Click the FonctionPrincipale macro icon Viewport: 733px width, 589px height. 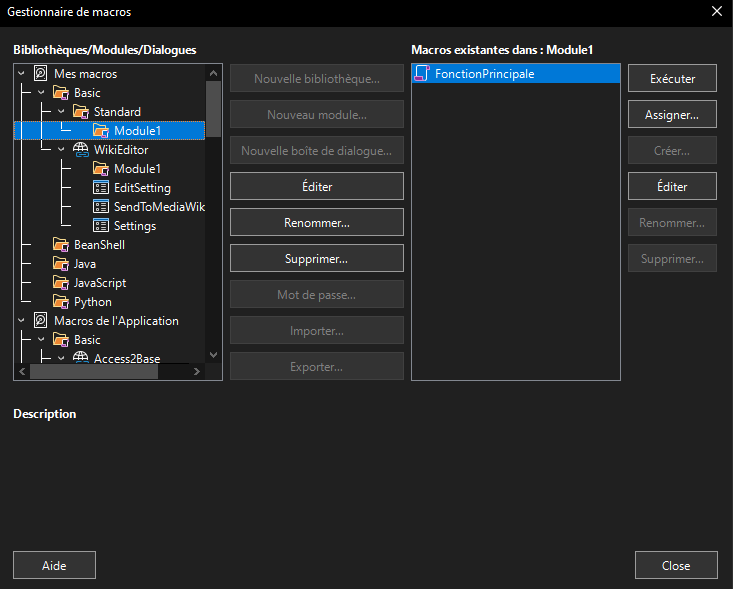(422, 74)
